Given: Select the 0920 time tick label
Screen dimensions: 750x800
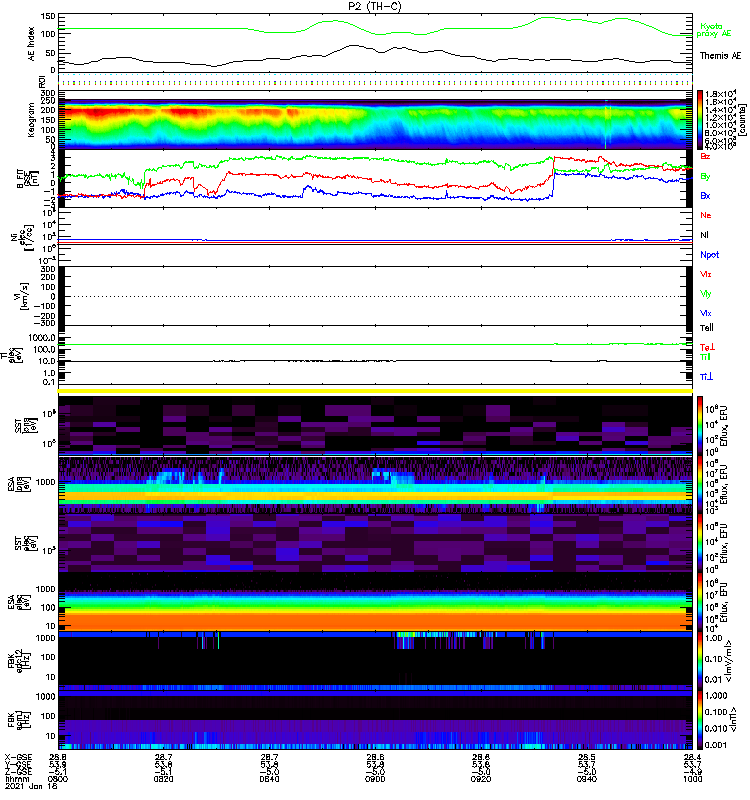Looking at the screenshot, I should [x=481, y=779].
